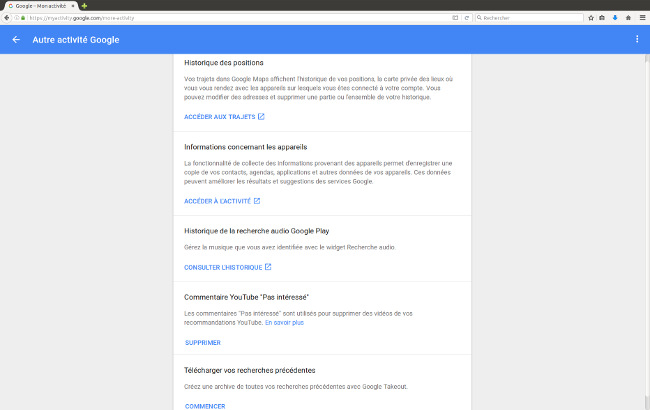This screenshot has height=410, width=650.
Task: Click the ACCÉDER À L'ACTIVITÉ link
Action: (x=222, y=201)
